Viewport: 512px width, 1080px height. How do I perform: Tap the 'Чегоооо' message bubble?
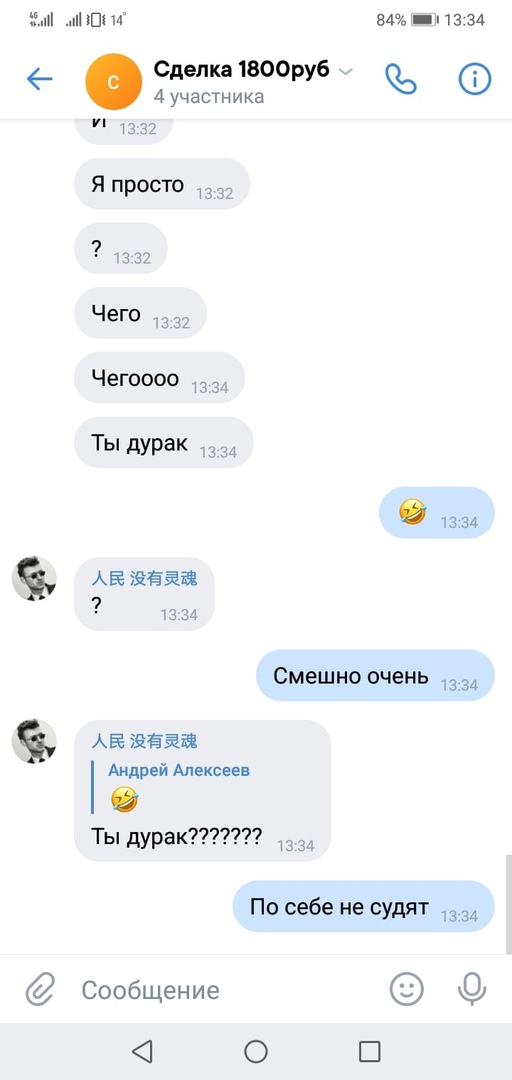click(x=159, y=378)
